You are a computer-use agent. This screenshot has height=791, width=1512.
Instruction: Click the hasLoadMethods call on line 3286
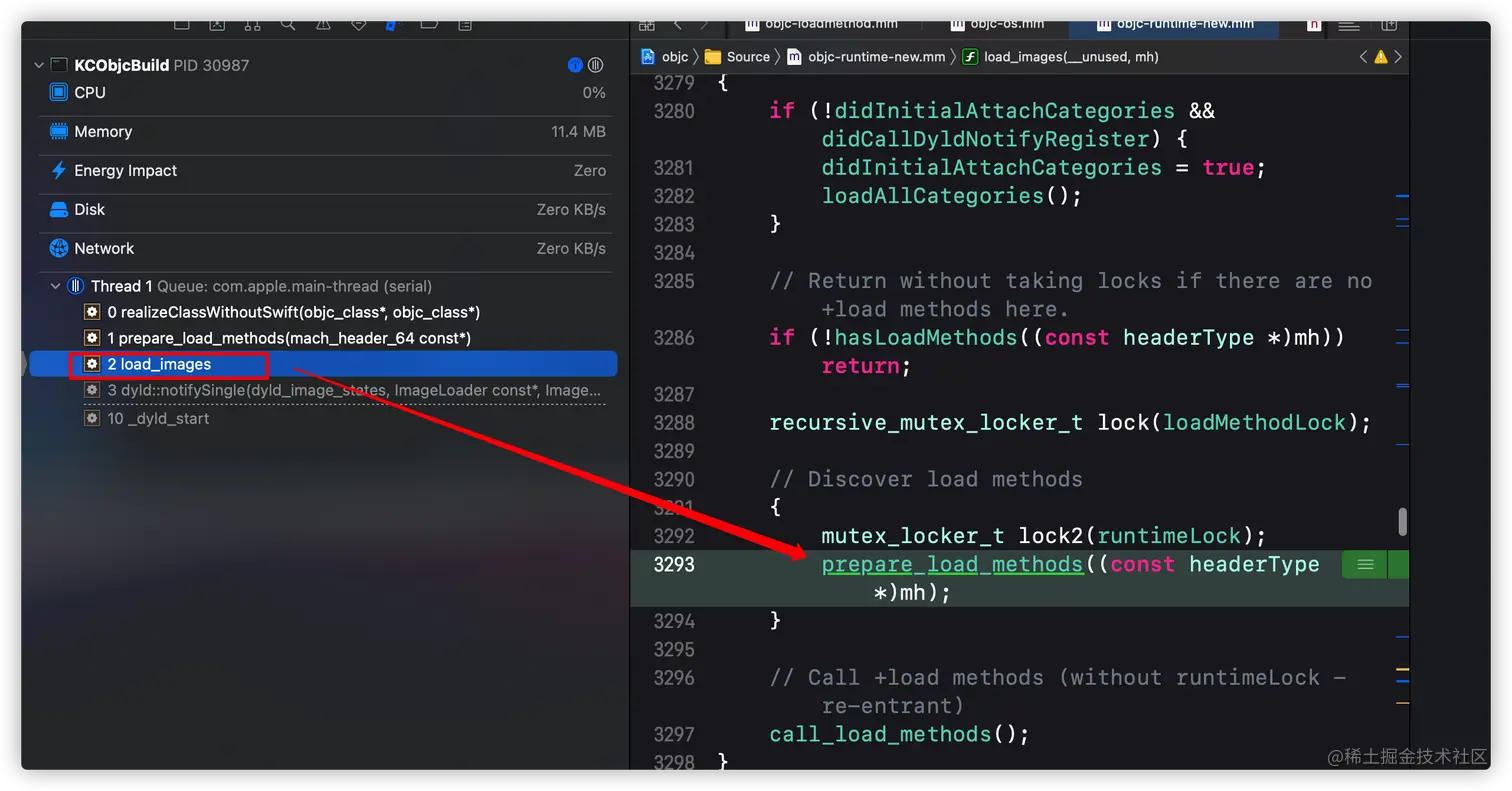[x=926, y=338]
